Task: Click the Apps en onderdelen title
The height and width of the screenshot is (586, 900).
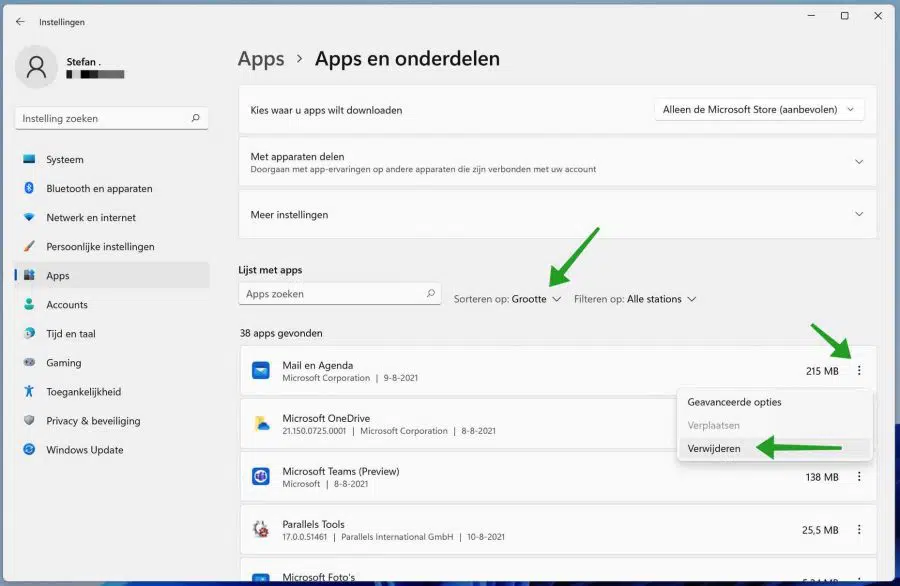Action: [x=407, y=59]
